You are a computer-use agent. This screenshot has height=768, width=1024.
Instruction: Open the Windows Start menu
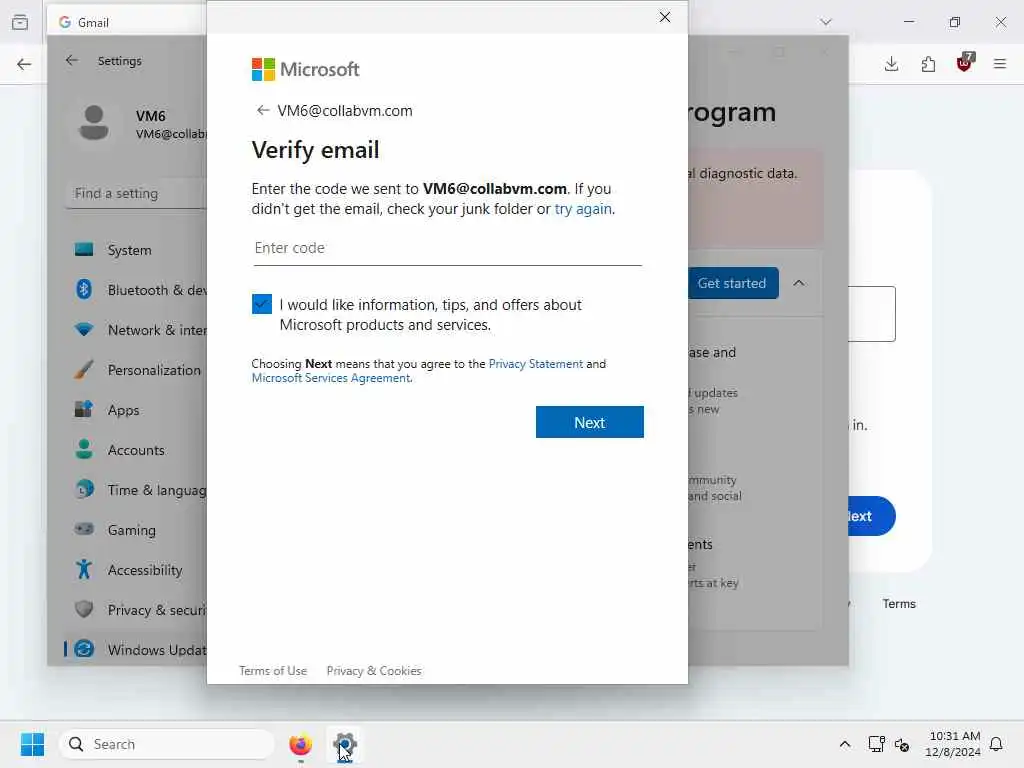pos(33,744)
